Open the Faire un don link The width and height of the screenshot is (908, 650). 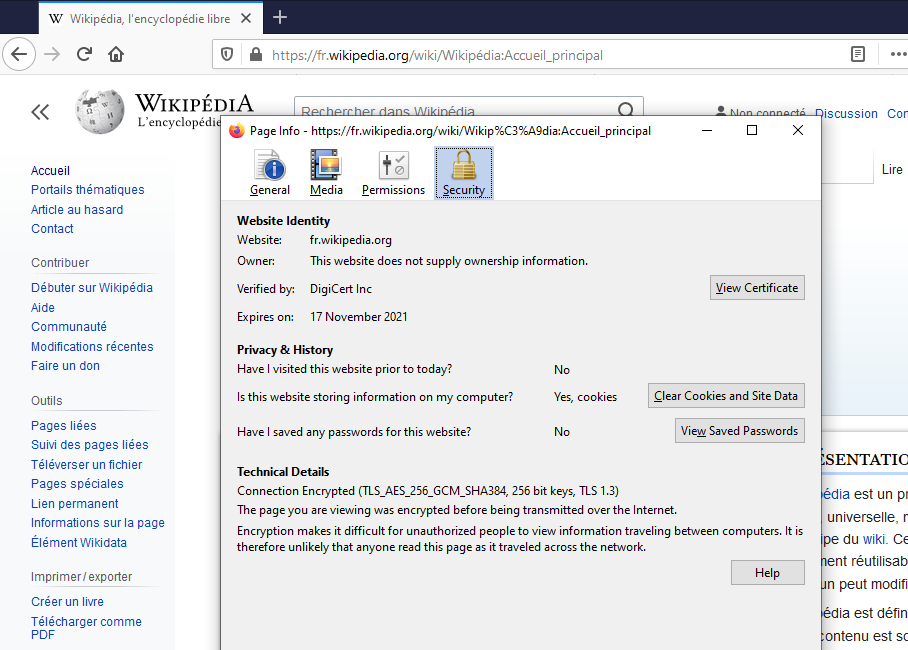[66, 365]
